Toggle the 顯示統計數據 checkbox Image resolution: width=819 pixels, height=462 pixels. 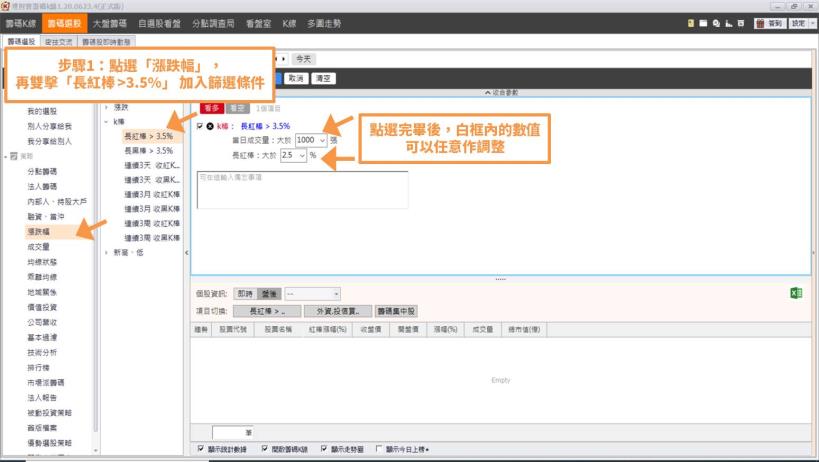pos(201,448)
